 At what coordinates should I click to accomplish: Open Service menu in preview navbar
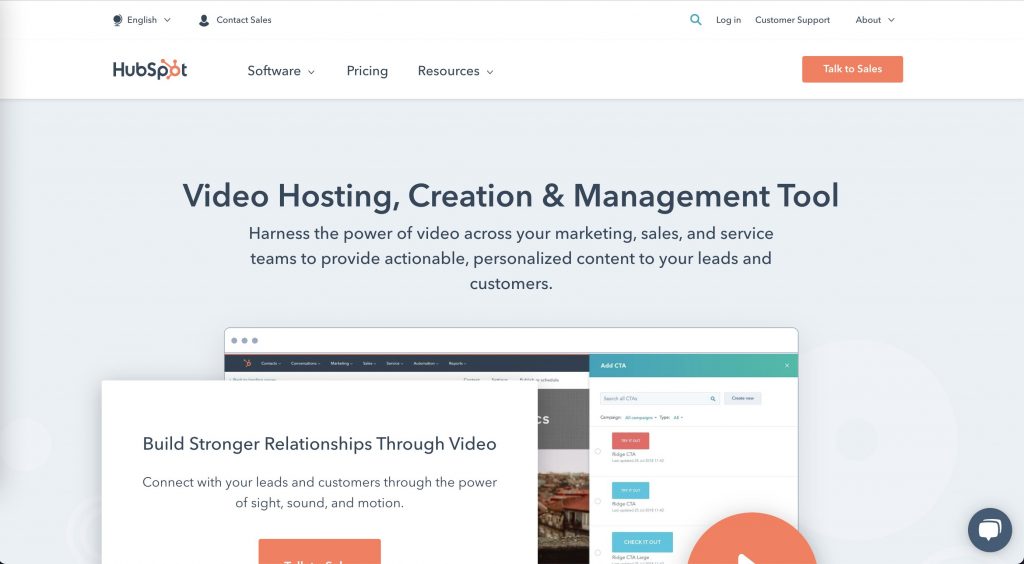click(x=394, y=363)
